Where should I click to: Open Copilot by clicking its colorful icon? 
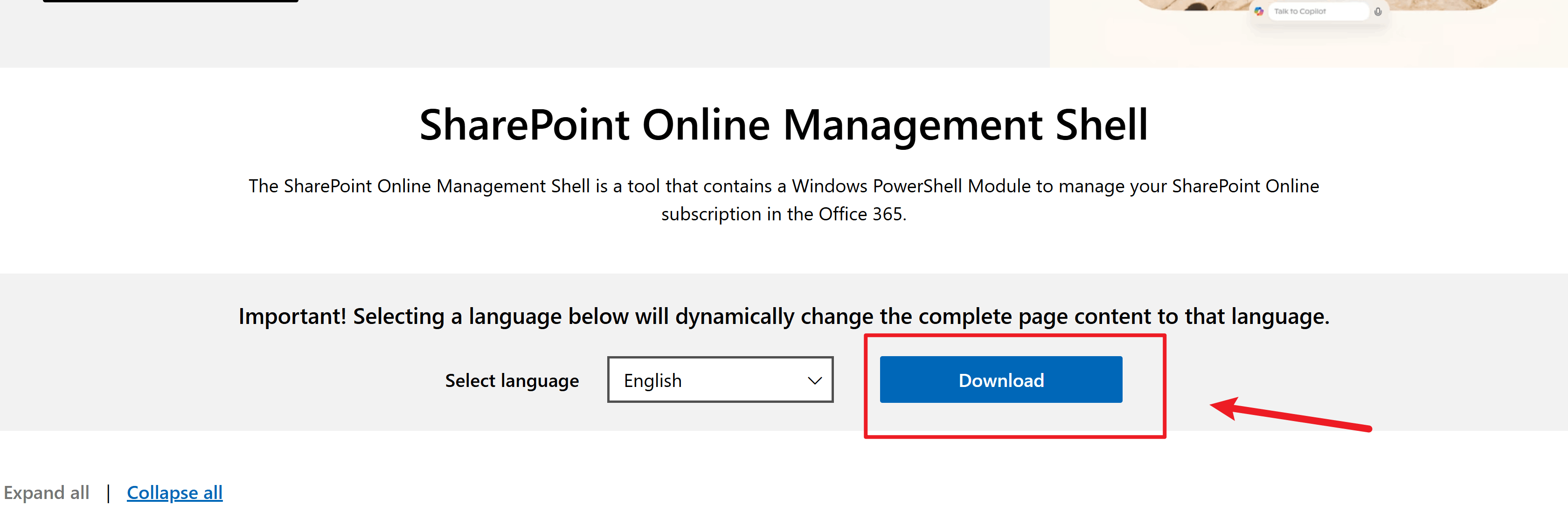click(x=1259, y=12)
